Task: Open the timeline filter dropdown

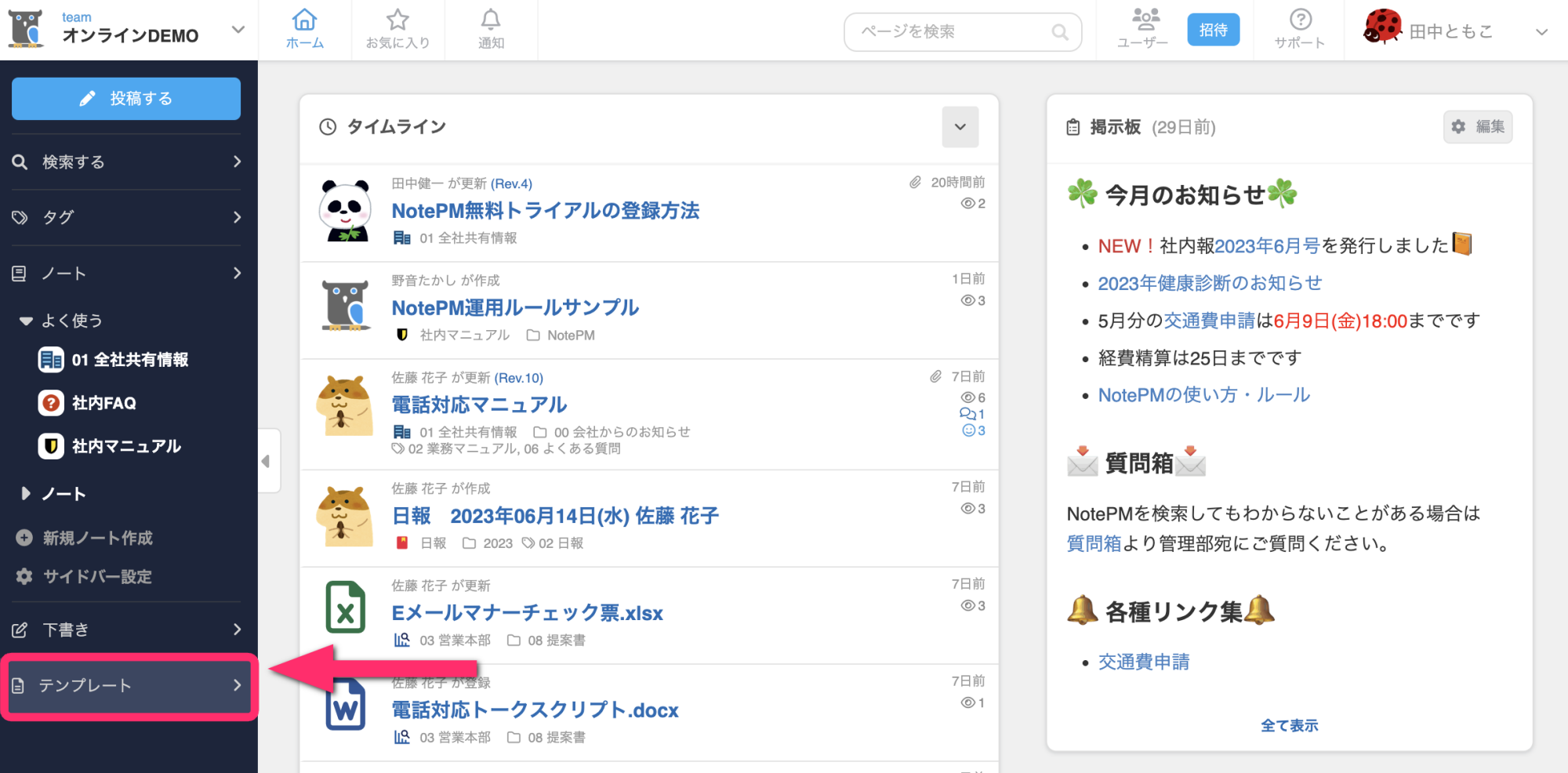Action: coord(960,127)
